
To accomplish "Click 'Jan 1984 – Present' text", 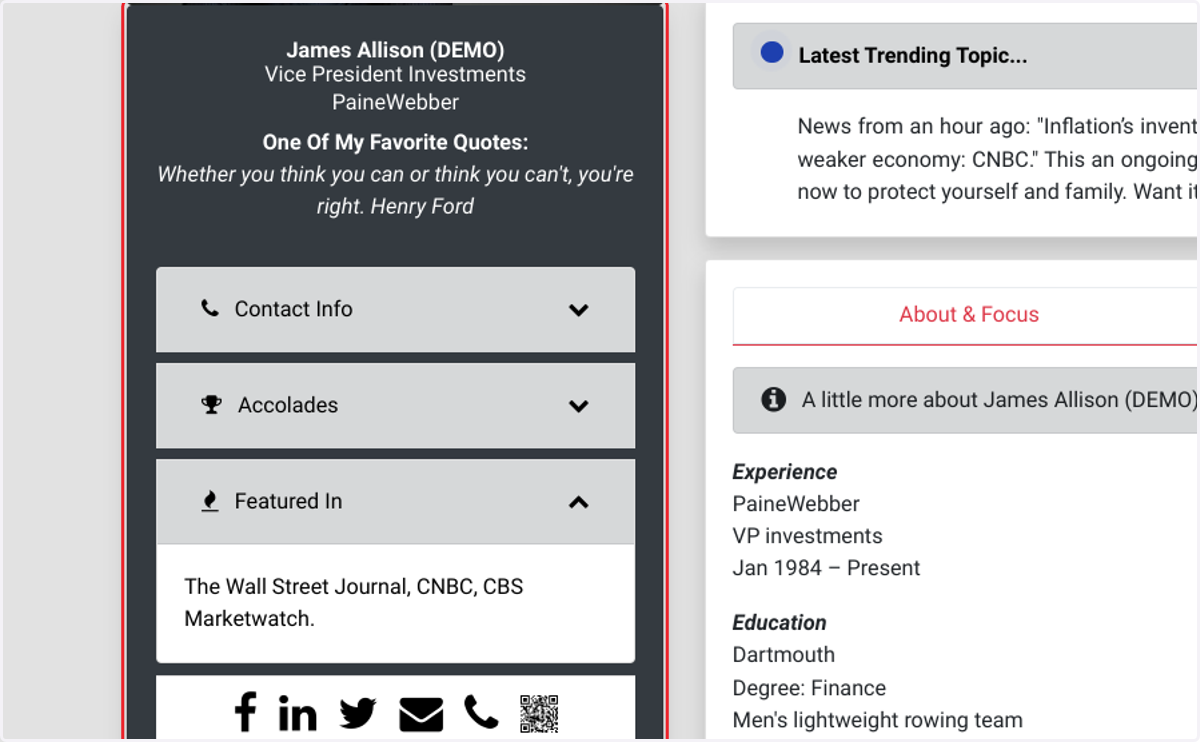I will pos(826,568).
